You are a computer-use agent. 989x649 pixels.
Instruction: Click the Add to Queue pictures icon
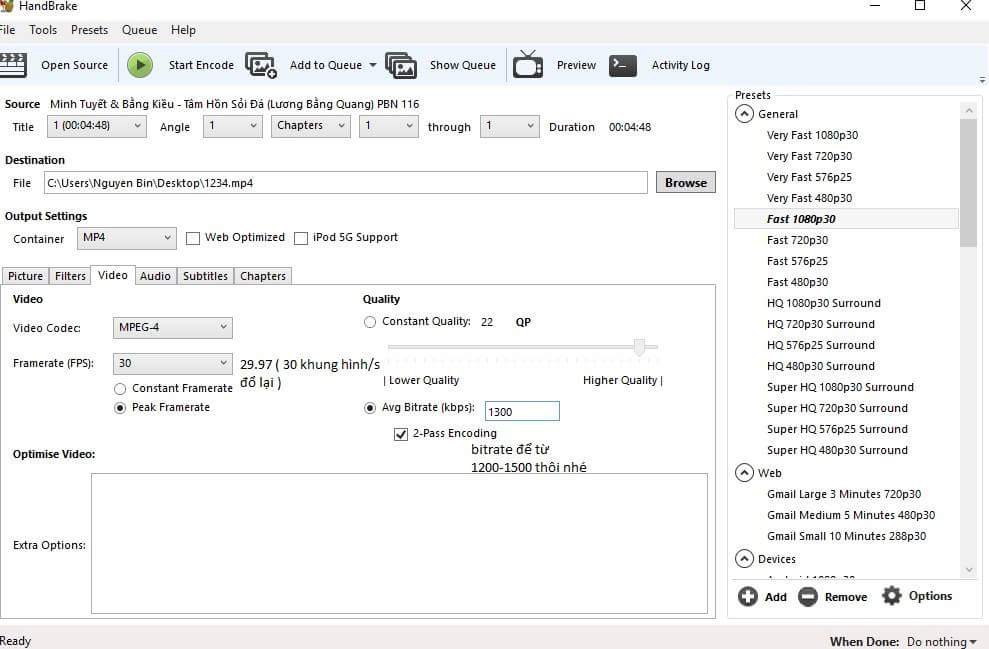[260, 65]
